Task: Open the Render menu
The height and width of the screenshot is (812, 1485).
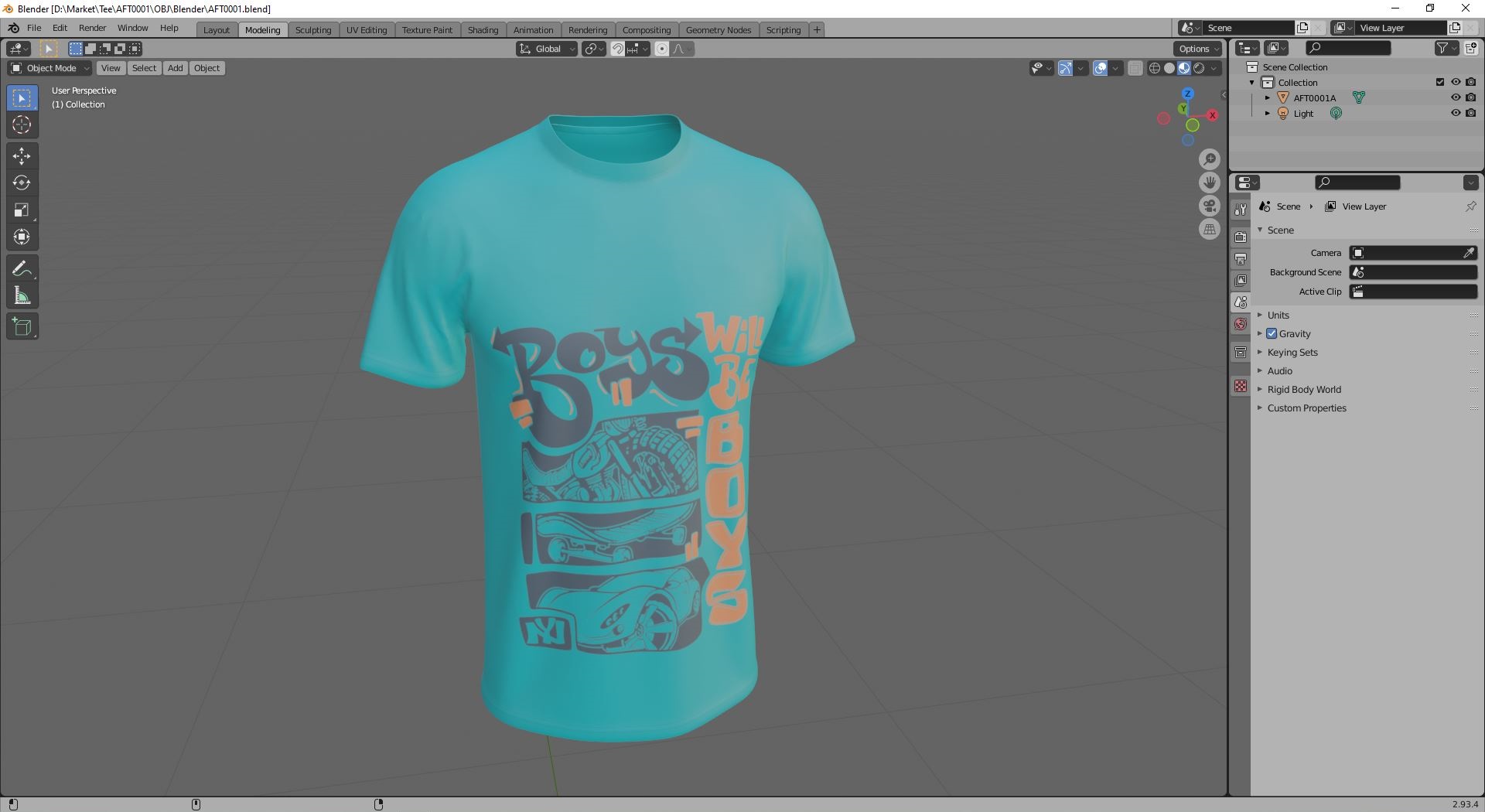Action: (92, 28)
